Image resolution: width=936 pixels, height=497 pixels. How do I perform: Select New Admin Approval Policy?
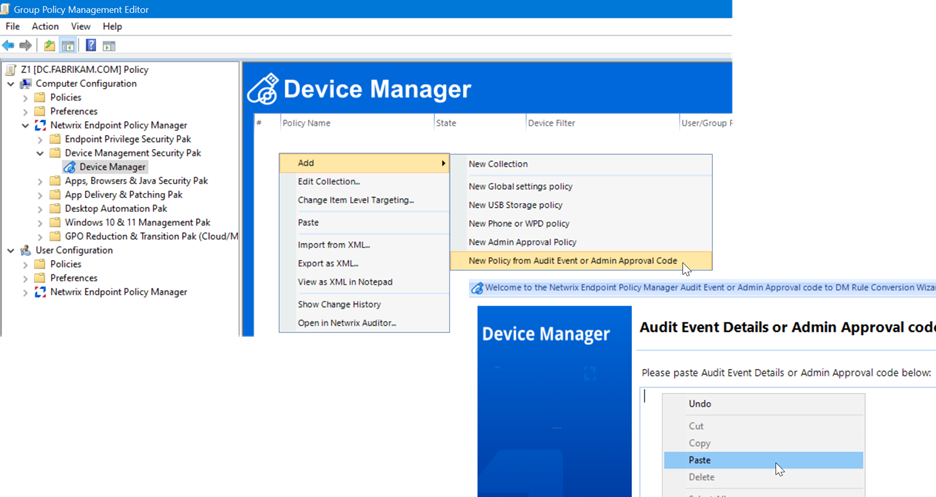click(522, 242)
